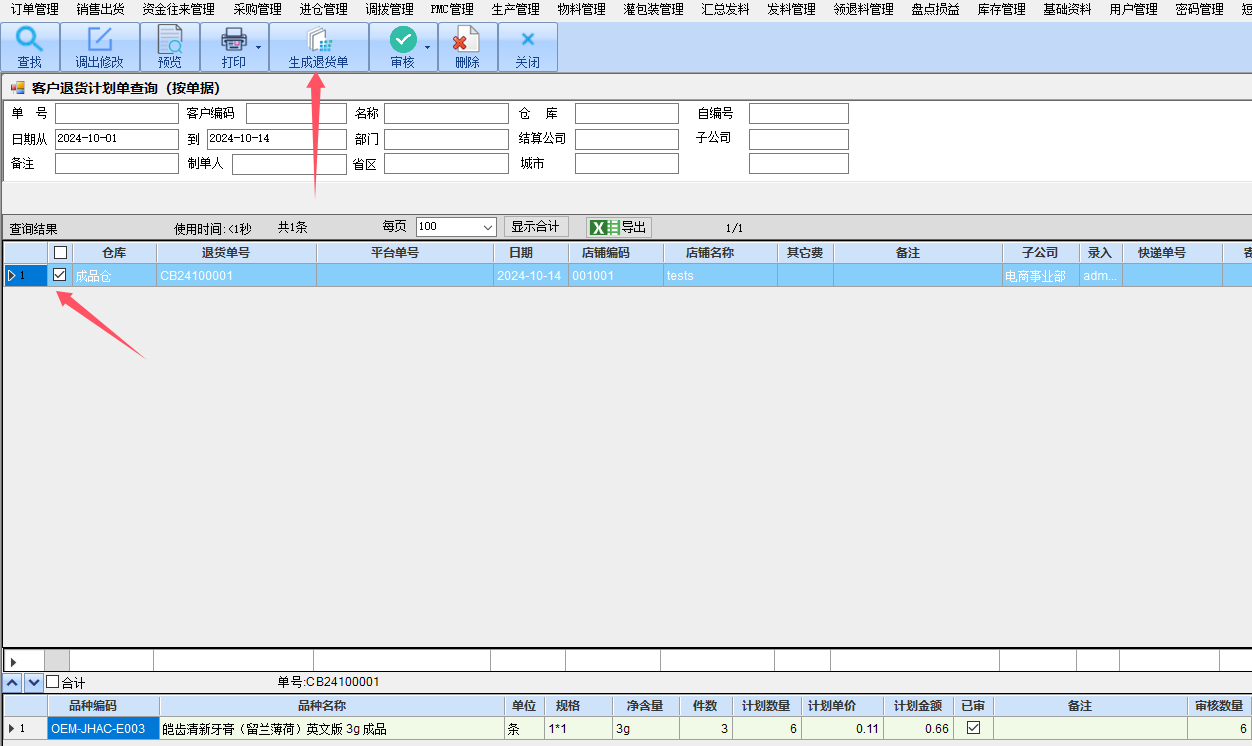The width and height of the screenshot is (1252, 746).
Task: Click the 客户编码 input field
Action: (296, 114)
